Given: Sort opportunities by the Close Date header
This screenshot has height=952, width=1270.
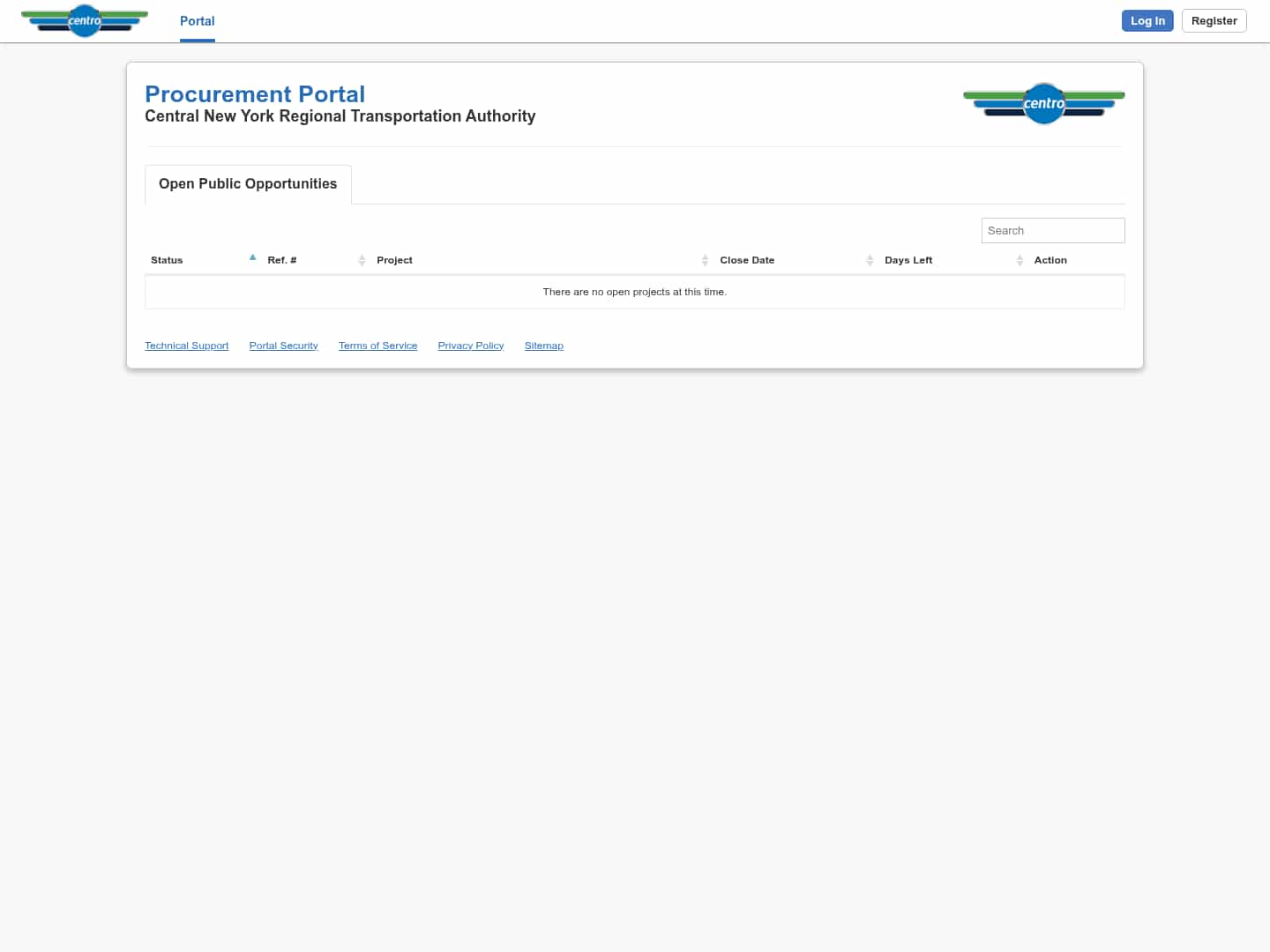Looking at the screenshot, I should coord(746,260).
